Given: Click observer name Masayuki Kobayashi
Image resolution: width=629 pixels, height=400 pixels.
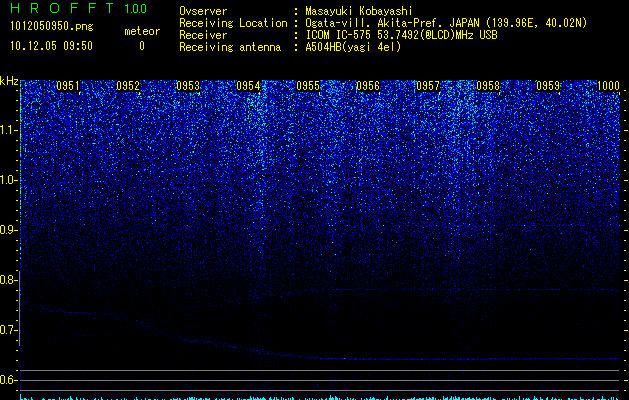Looking at the screenshot, I should [359, 11].
